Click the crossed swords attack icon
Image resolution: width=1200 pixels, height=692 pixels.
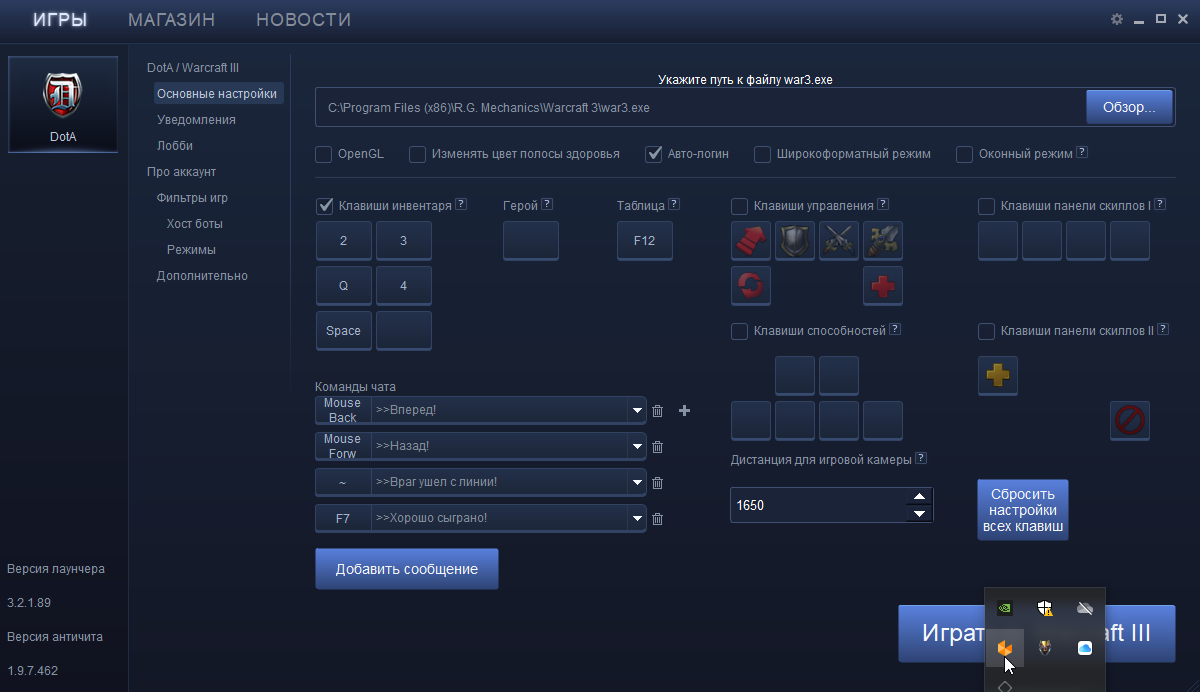839,241
